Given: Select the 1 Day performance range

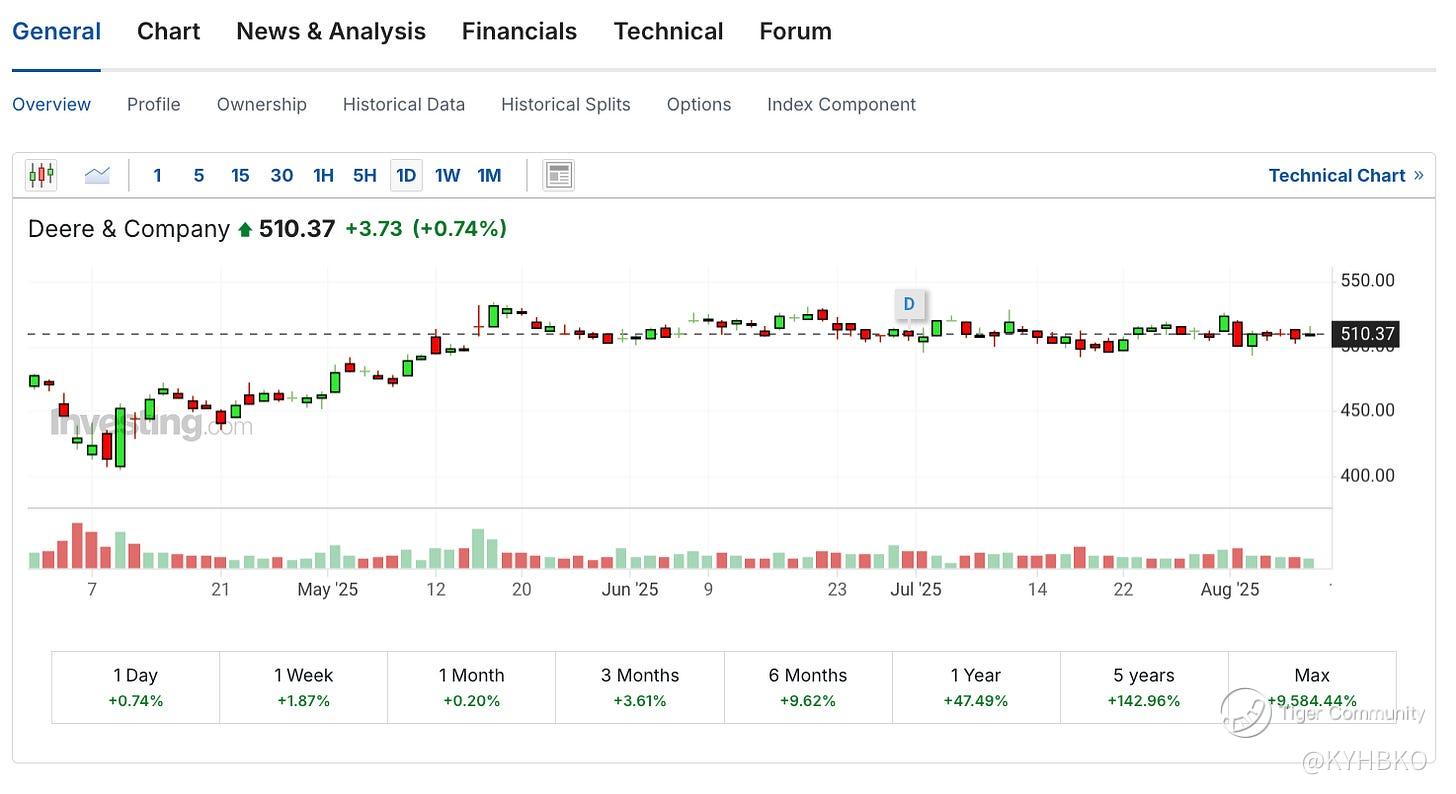Looking at the screenshot, I should point(136,687).
